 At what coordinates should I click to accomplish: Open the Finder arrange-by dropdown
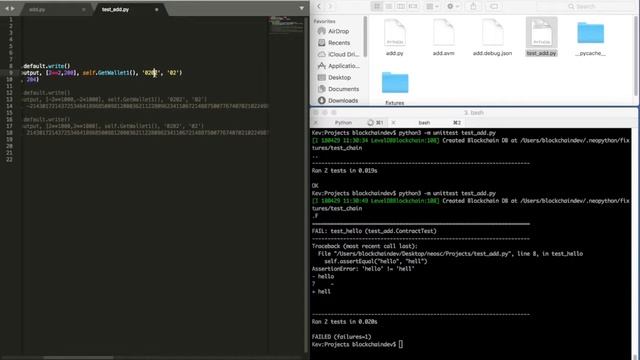(x=432, y=6)
